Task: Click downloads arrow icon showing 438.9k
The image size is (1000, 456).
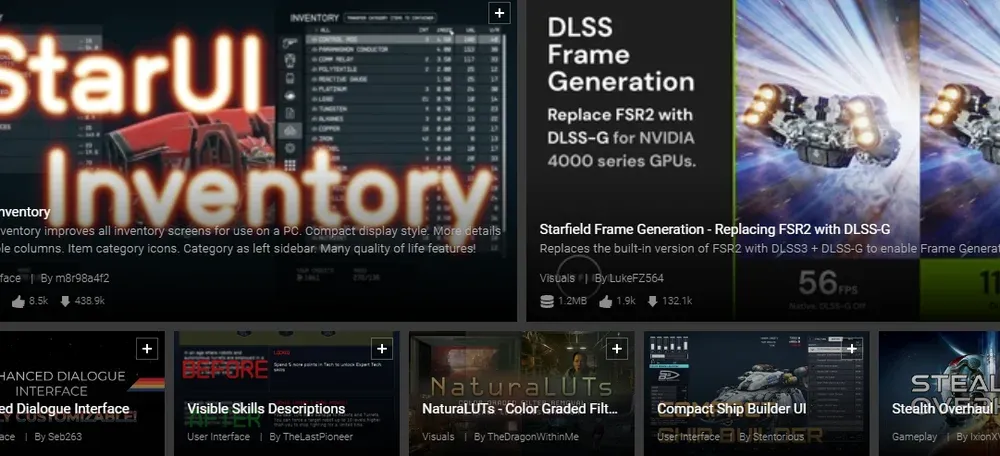Action: click(65, 301)
